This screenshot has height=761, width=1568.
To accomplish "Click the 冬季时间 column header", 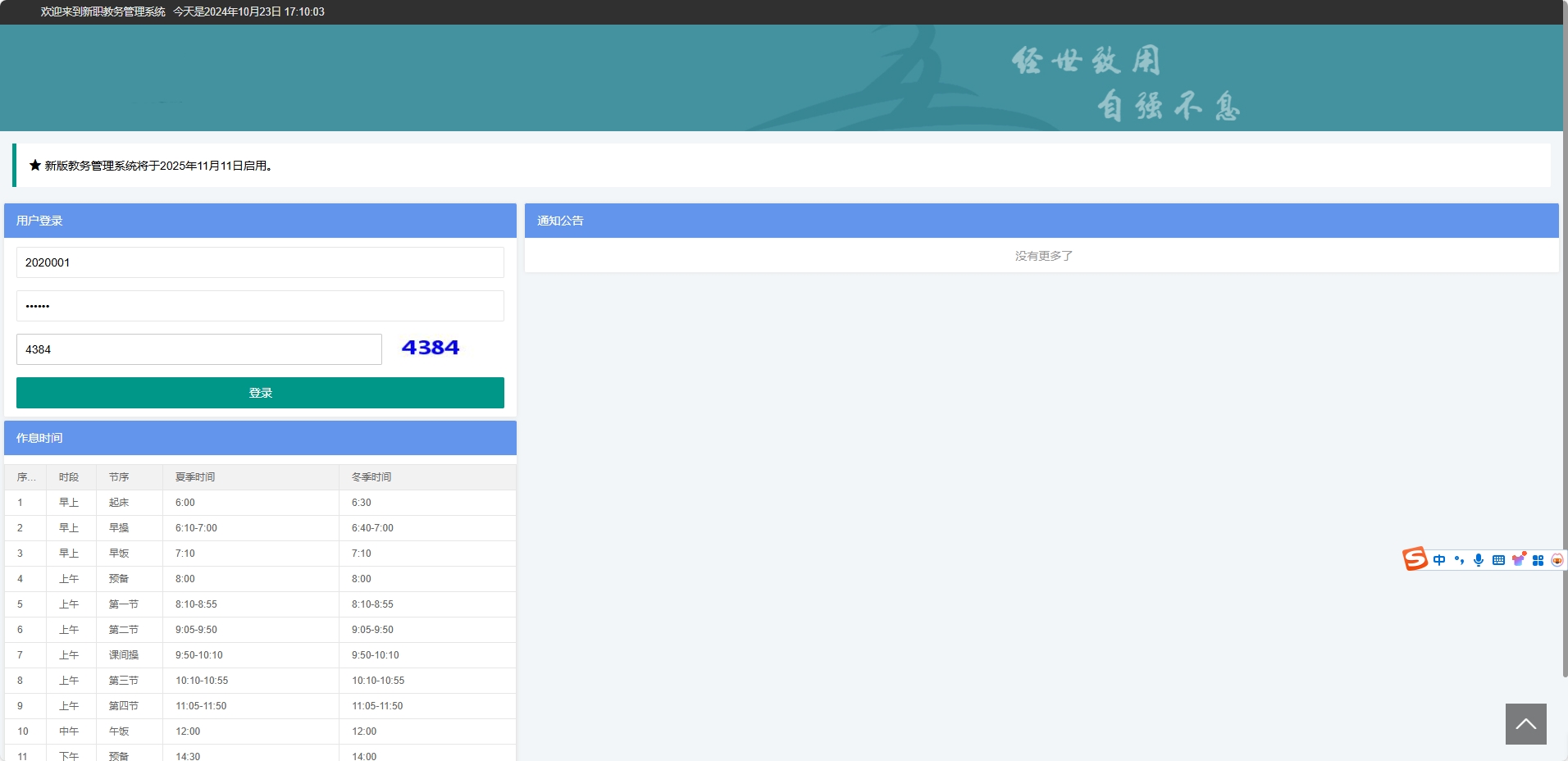I will (427, 477).
